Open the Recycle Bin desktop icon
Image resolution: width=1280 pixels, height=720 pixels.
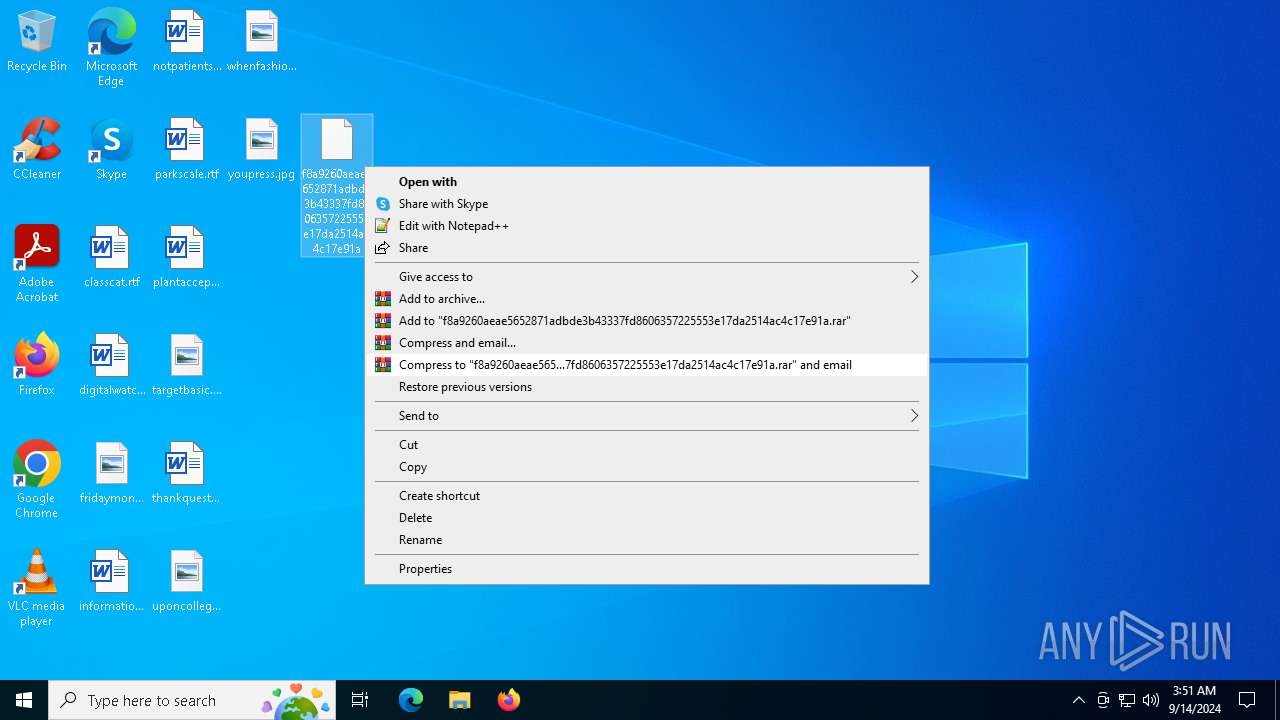37,42
